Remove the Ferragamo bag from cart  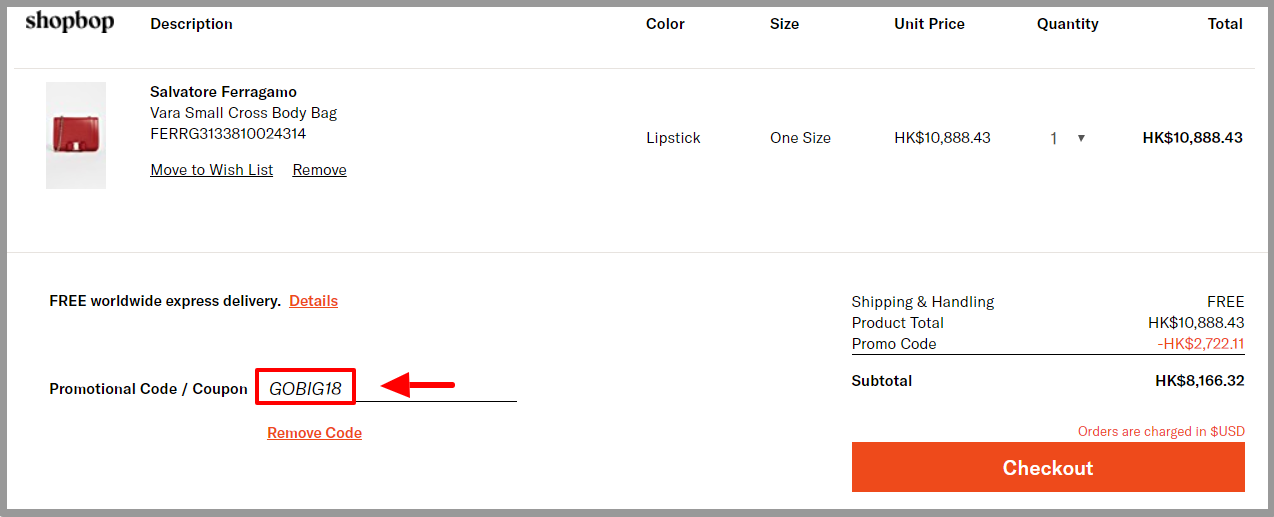(319, 170)
